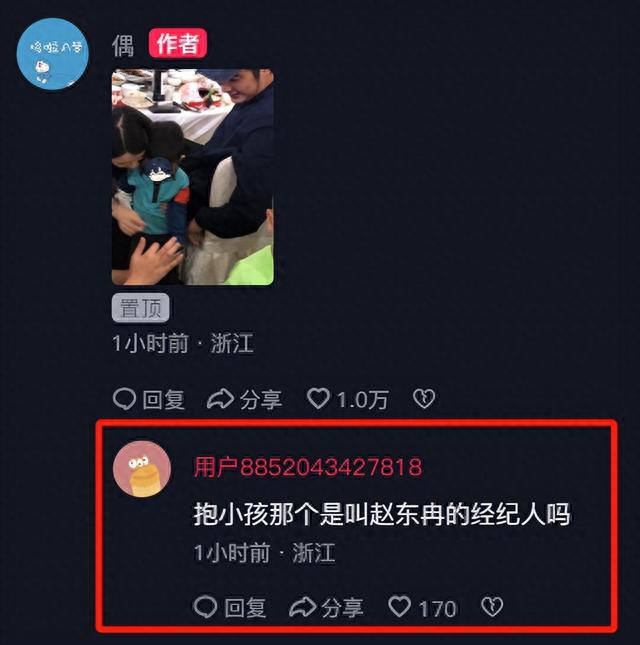
Task: Dislike the highlighted comment via broken heart
Action: click(x=492, y=607)
